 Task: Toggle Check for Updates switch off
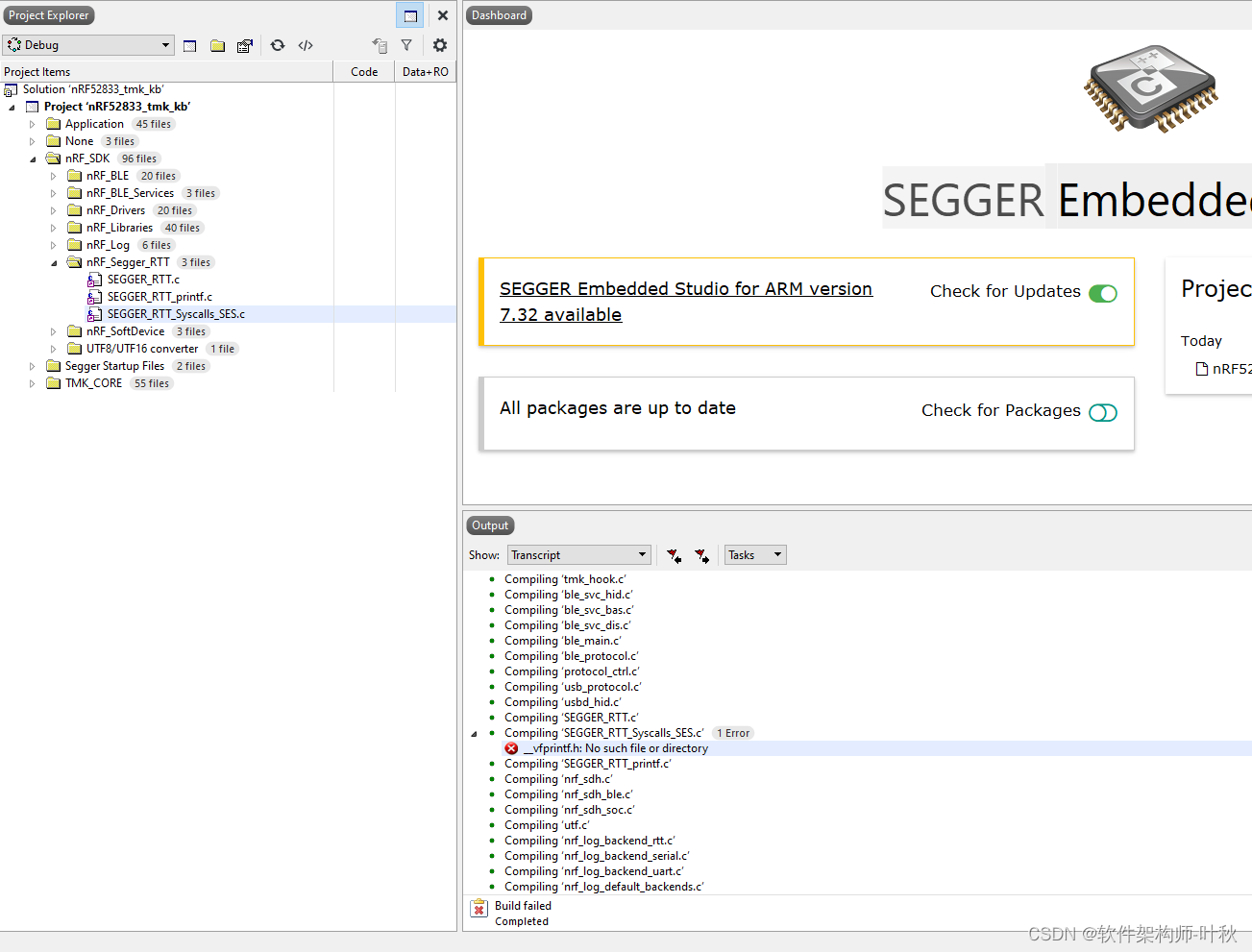1103,293
